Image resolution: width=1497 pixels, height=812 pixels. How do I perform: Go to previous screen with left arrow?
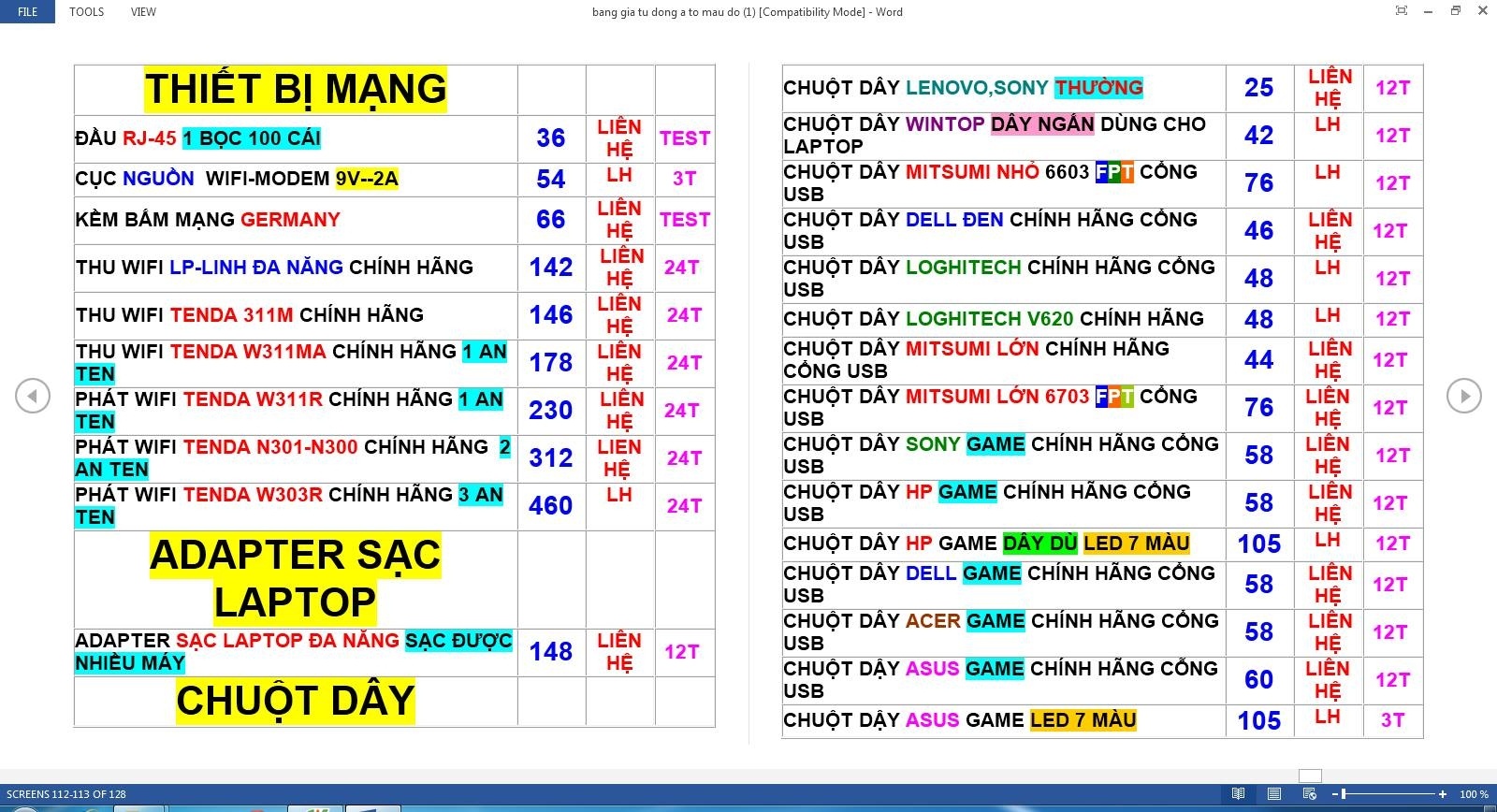tap(33, 396)
